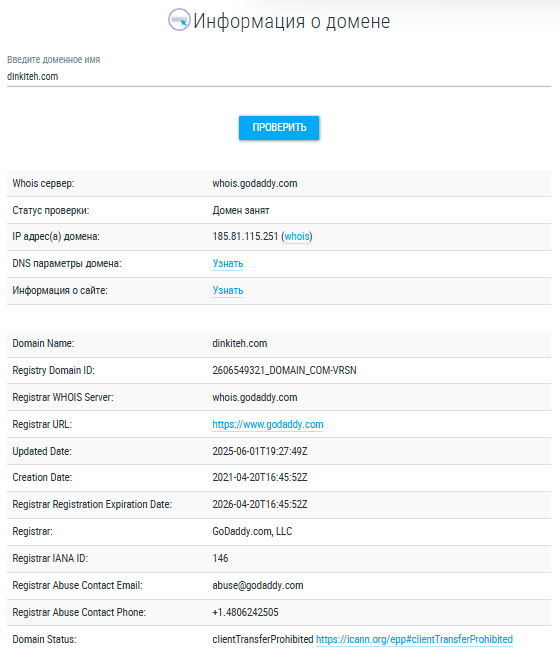
Task: Click Registrar Abuse Contact Email: label
Action: [78, 586]
